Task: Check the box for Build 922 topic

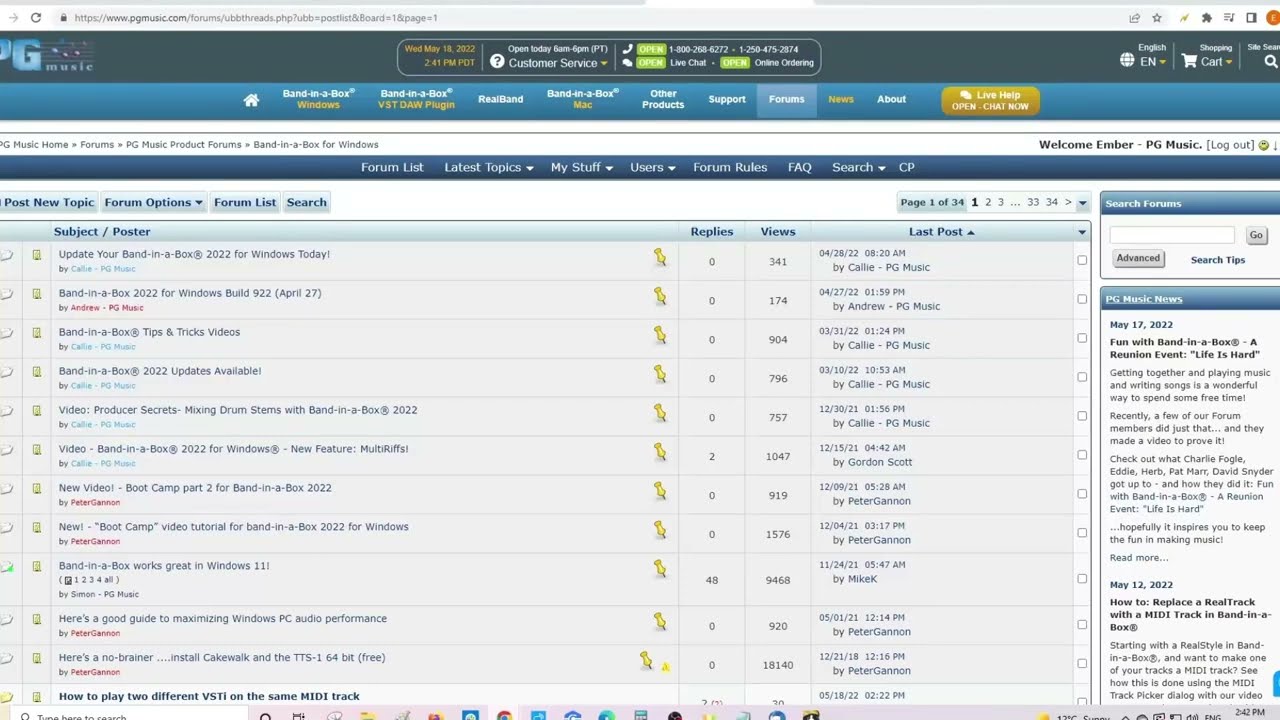Action: click(x=1082, y=299)
